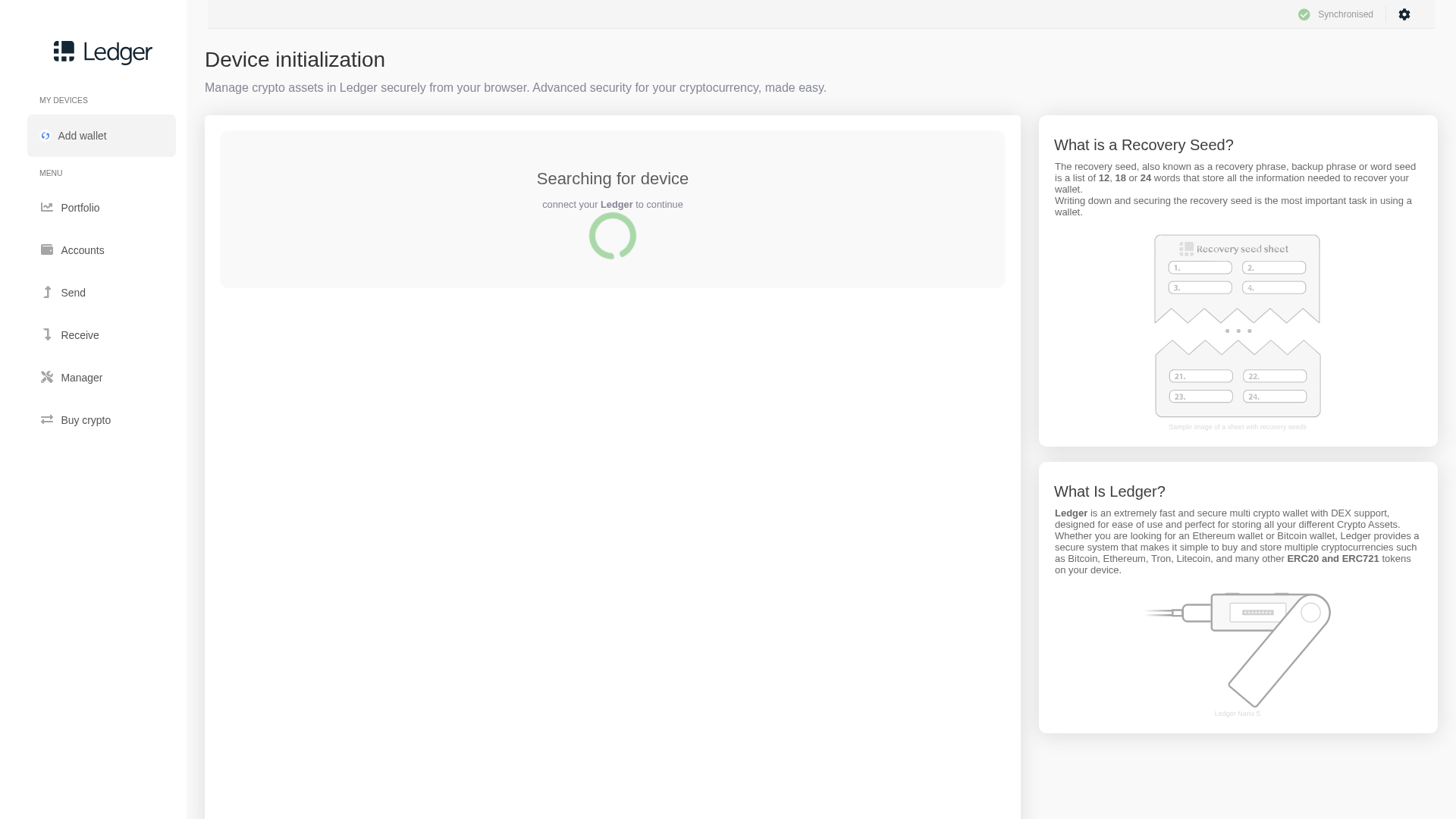This screenshot has height=819, width=1456.
Task: Click the green Synchronised check icon
Action: [1304, 14]
